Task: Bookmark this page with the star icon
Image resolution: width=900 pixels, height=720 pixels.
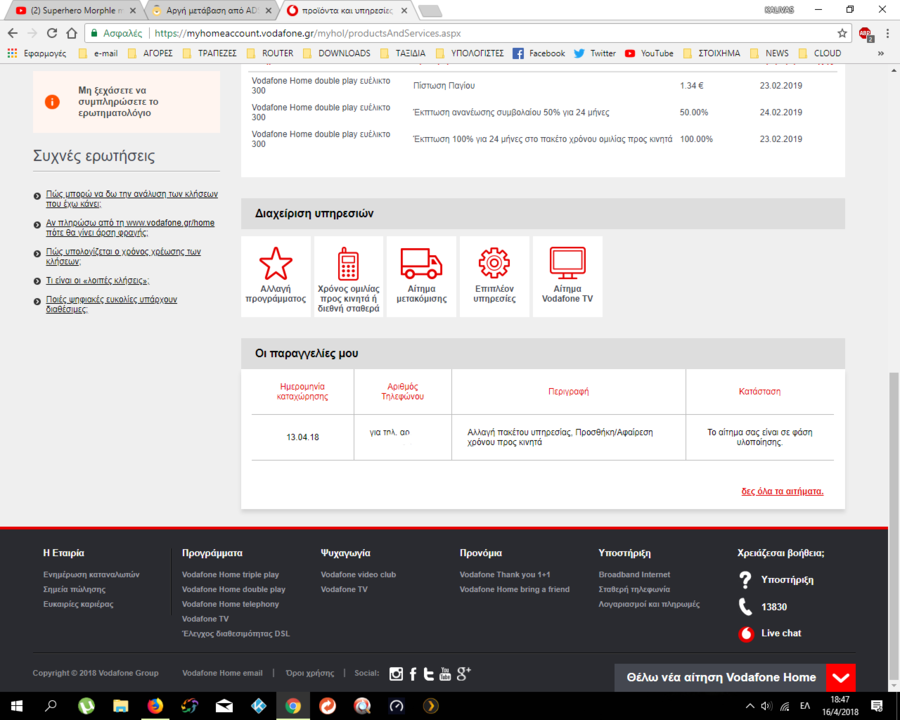Action: 842,33
